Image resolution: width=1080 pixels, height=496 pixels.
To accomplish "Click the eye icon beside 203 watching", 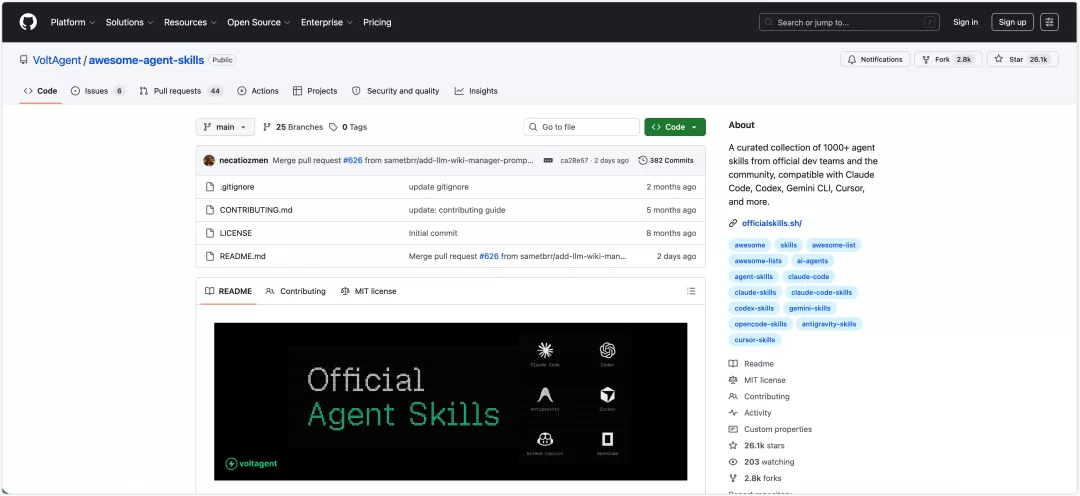I will coord(733,462).
